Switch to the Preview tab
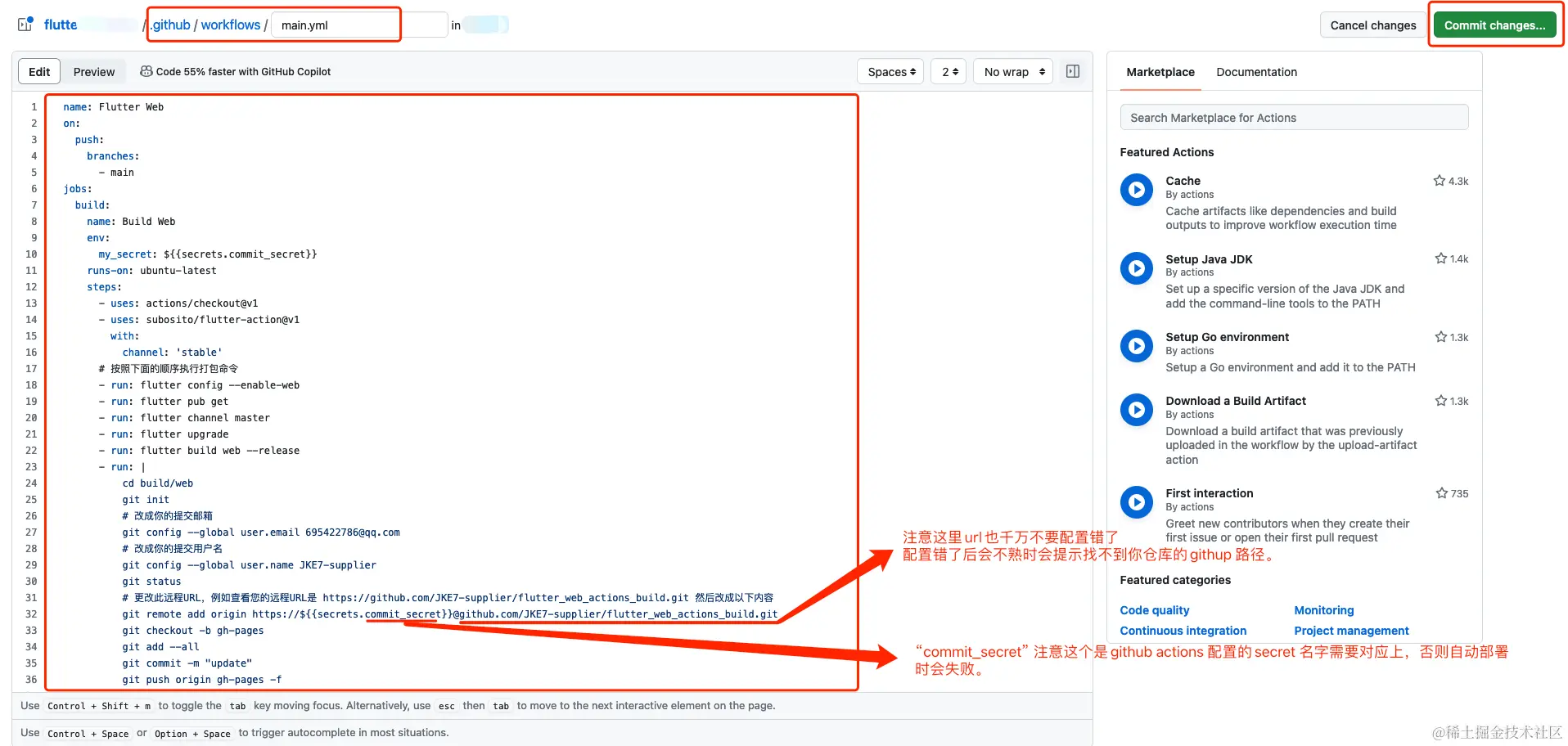 click(94, 72)
